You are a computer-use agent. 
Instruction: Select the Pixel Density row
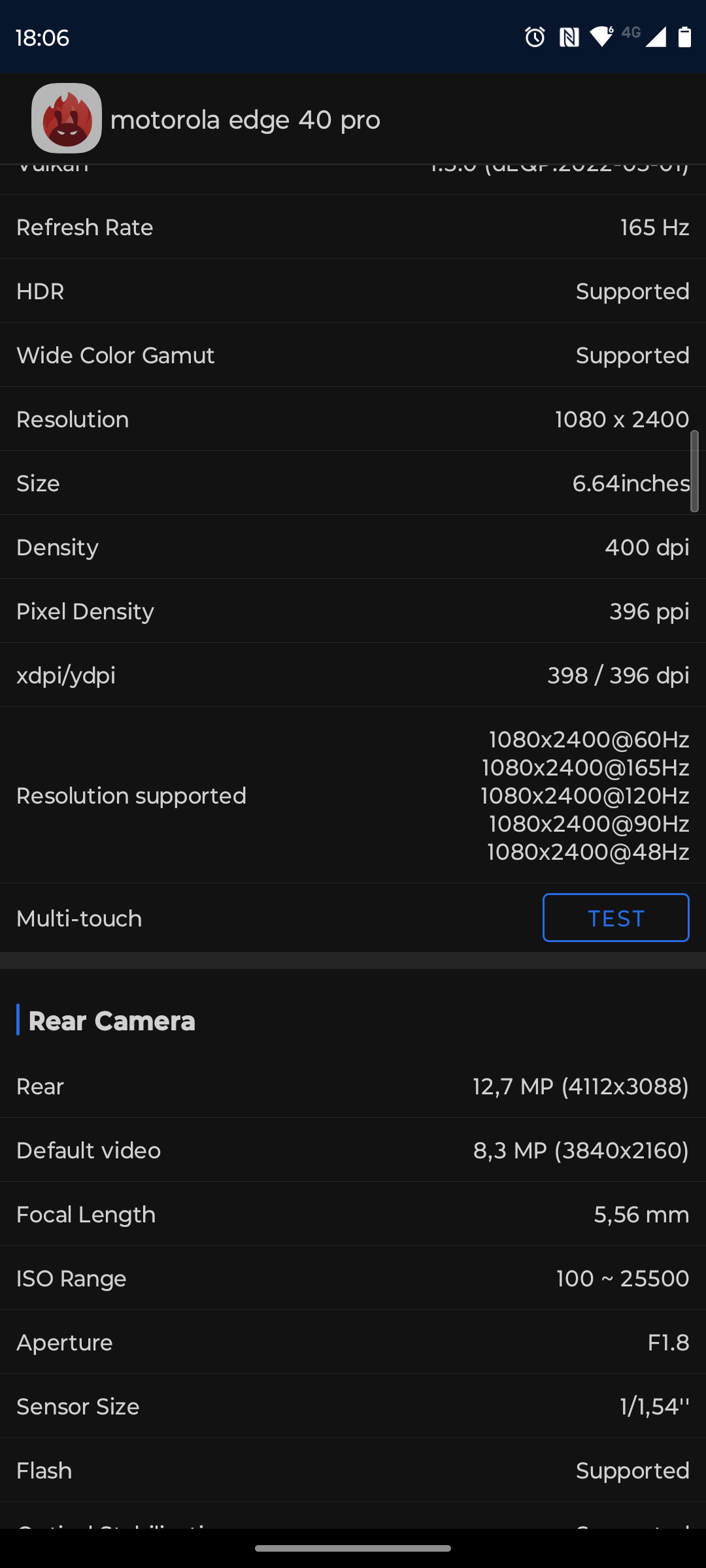point(353,612)
